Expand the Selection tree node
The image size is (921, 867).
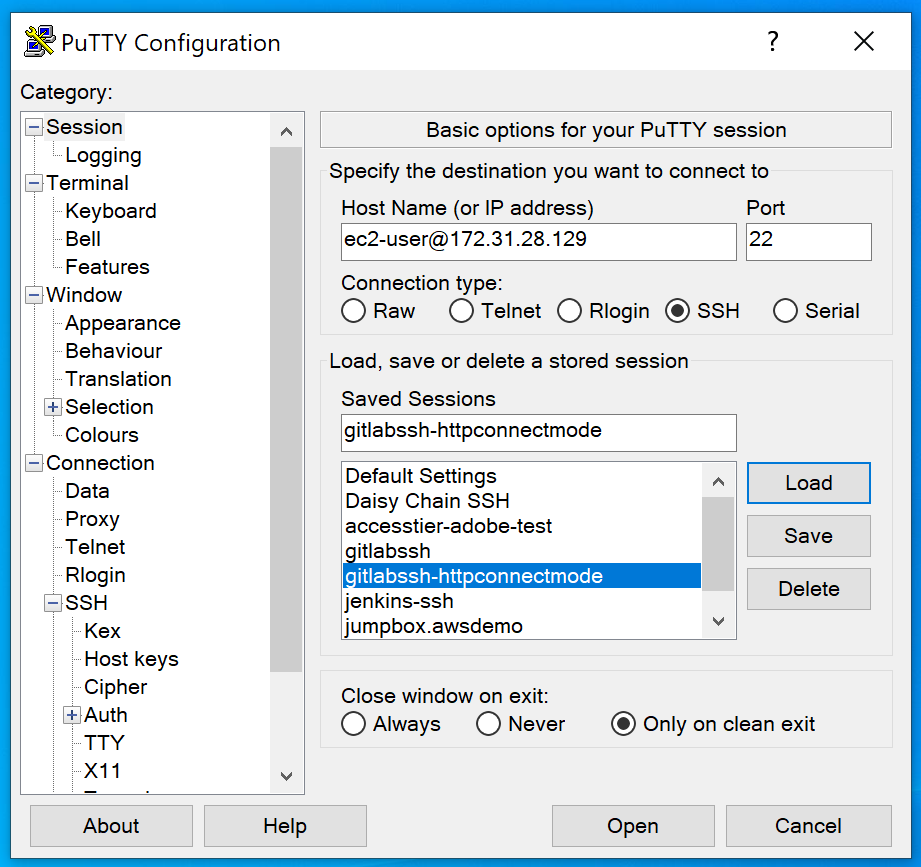pyautogui.click(x=53, y=406)
